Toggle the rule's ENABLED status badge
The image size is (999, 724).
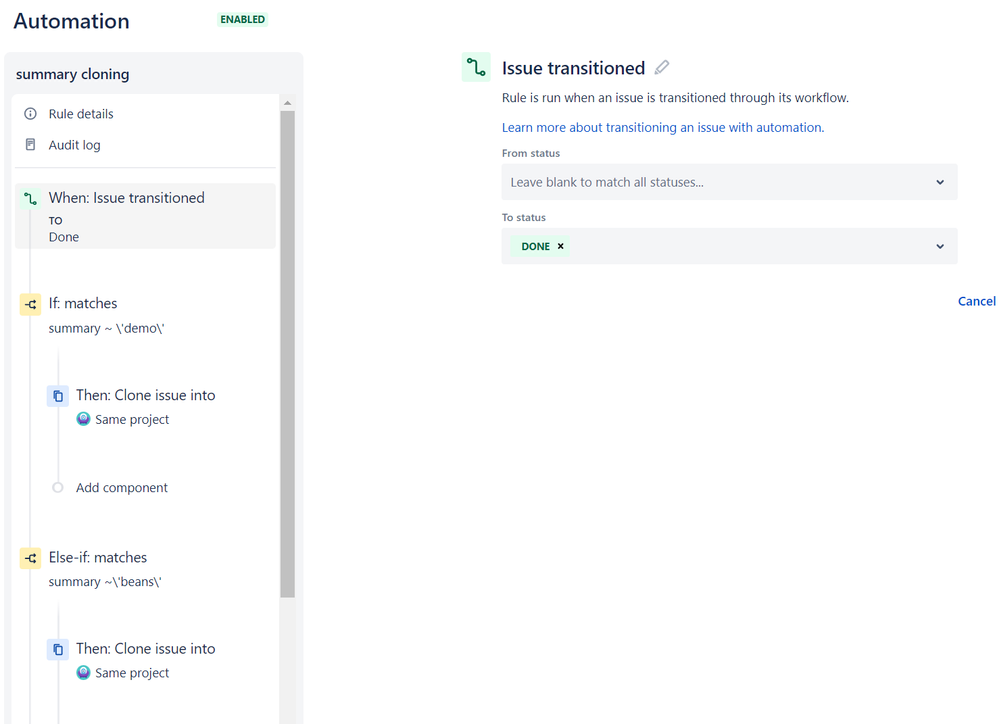241,19
